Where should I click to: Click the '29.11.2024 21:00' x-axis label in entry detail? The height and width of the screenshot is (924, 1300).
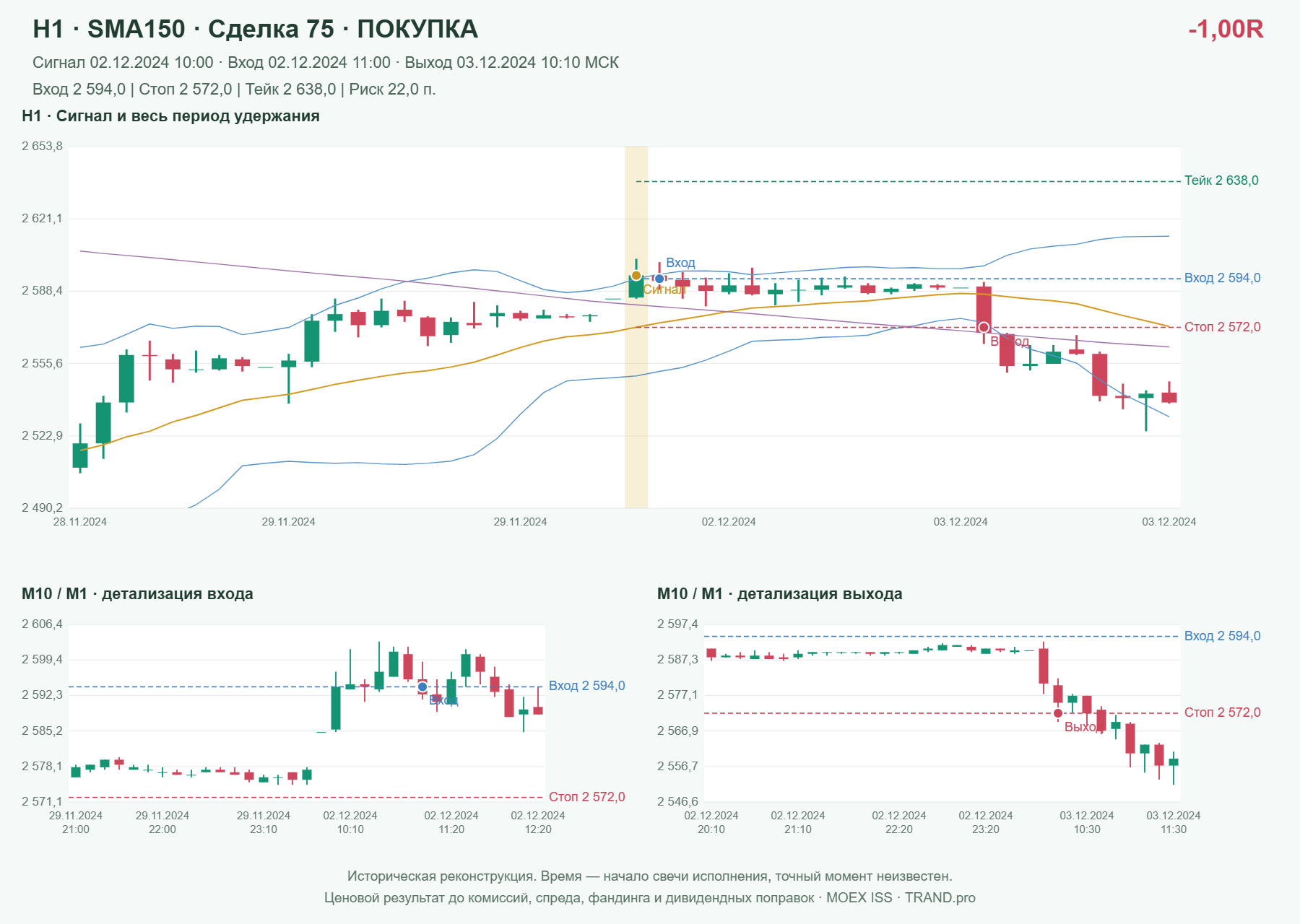(76, 822)
